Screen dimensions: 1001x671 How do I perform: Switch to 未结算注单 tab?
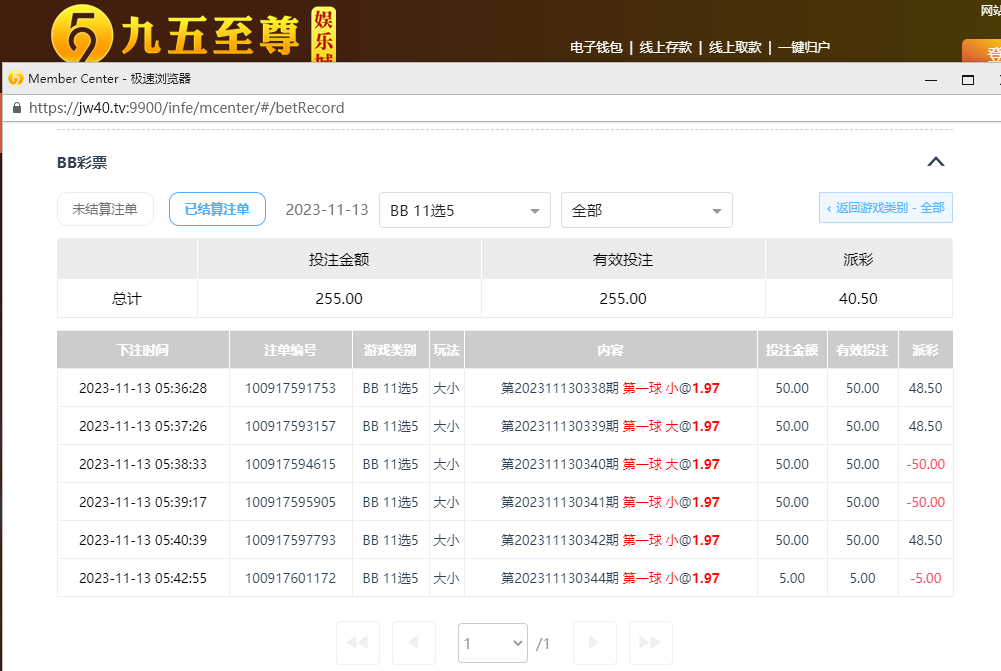click(105, 209)
